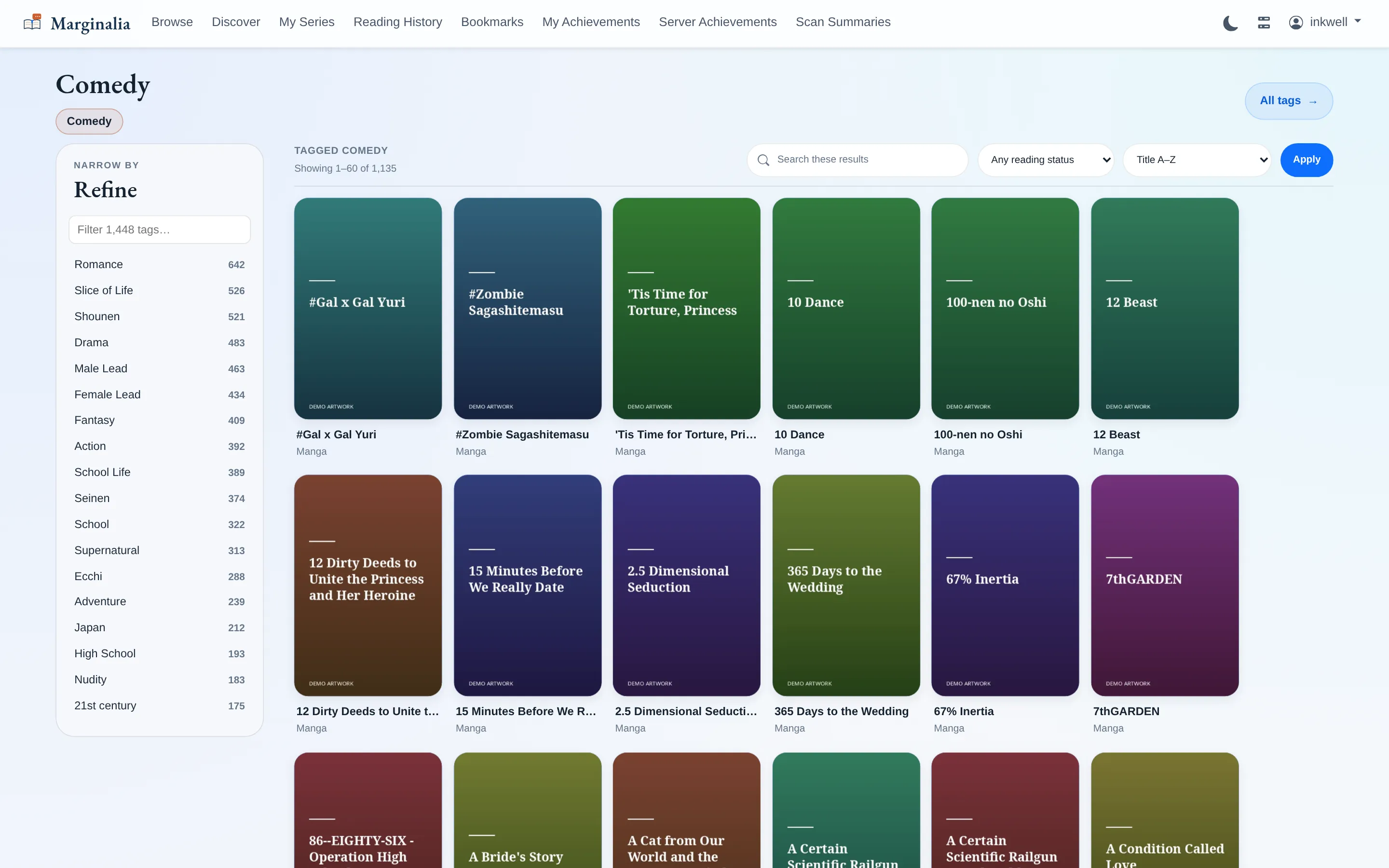Screen dimensions: 1389x868
Task: Narrow by the 21st century tag
Action: pyautogui.click(x=160, y=705)
